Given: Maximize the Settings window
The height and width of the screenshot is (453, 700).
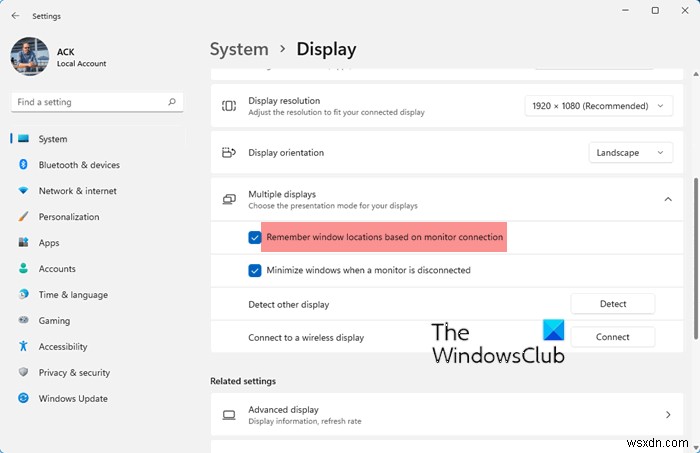Looking at the screenshot, I should [x=655, y=10].
